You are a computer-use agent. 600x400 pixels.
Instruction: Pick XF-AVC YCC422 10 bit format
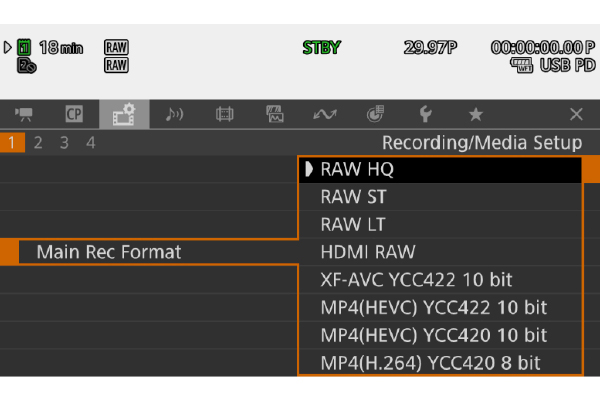coord(440,280)
